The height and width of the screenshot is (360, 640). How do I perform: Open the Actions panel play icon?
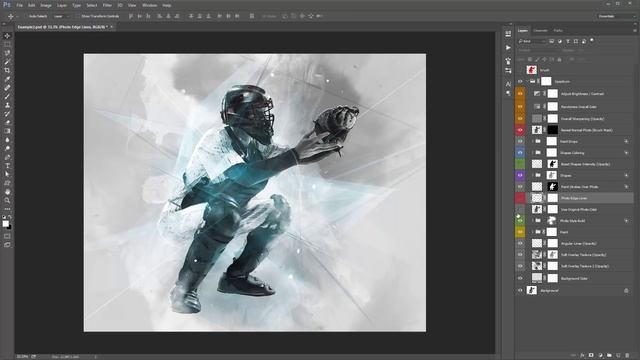[x=508, y=48]
